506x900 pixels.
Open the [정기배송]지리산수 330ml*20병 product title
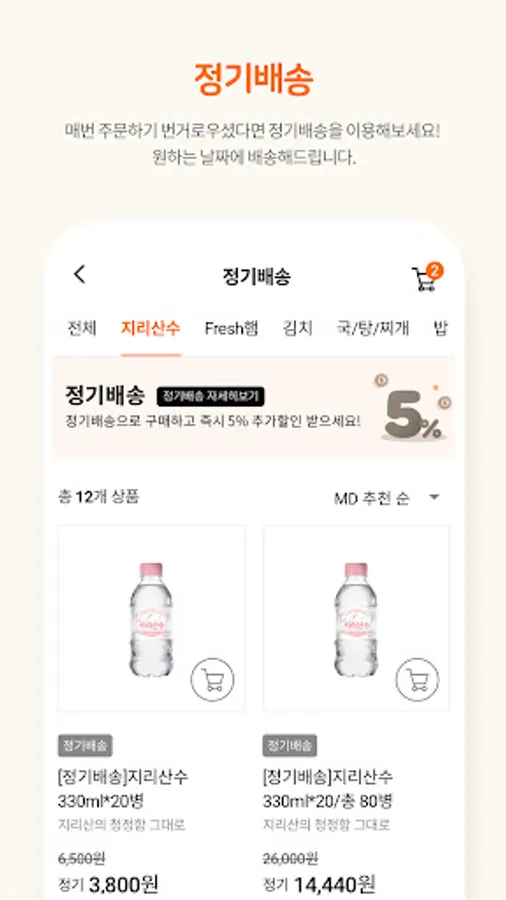pyautogui.click(x=123, y=789)
